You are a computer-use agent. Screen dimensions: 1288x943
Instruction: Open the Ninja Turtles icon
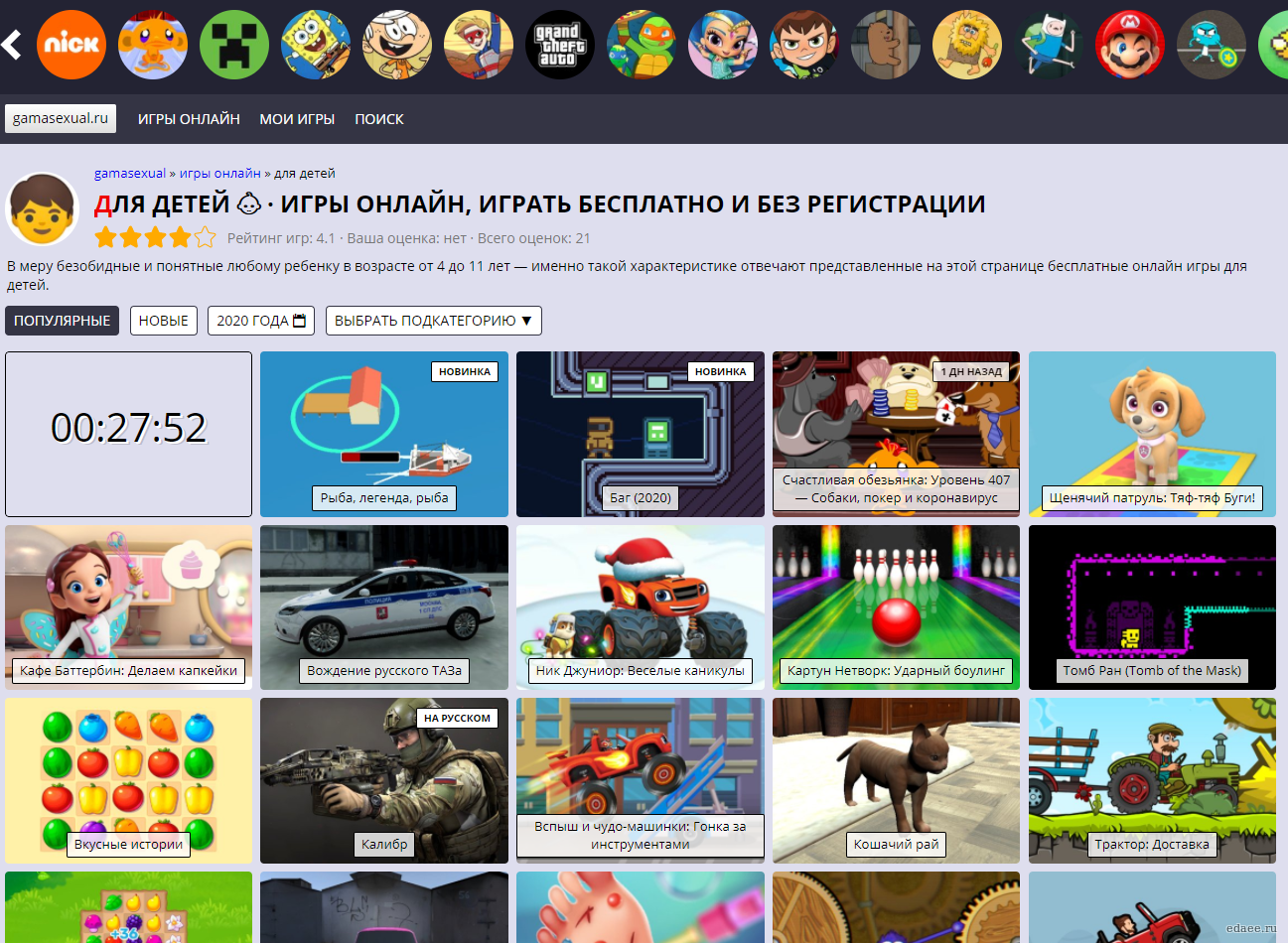point(642,45)
